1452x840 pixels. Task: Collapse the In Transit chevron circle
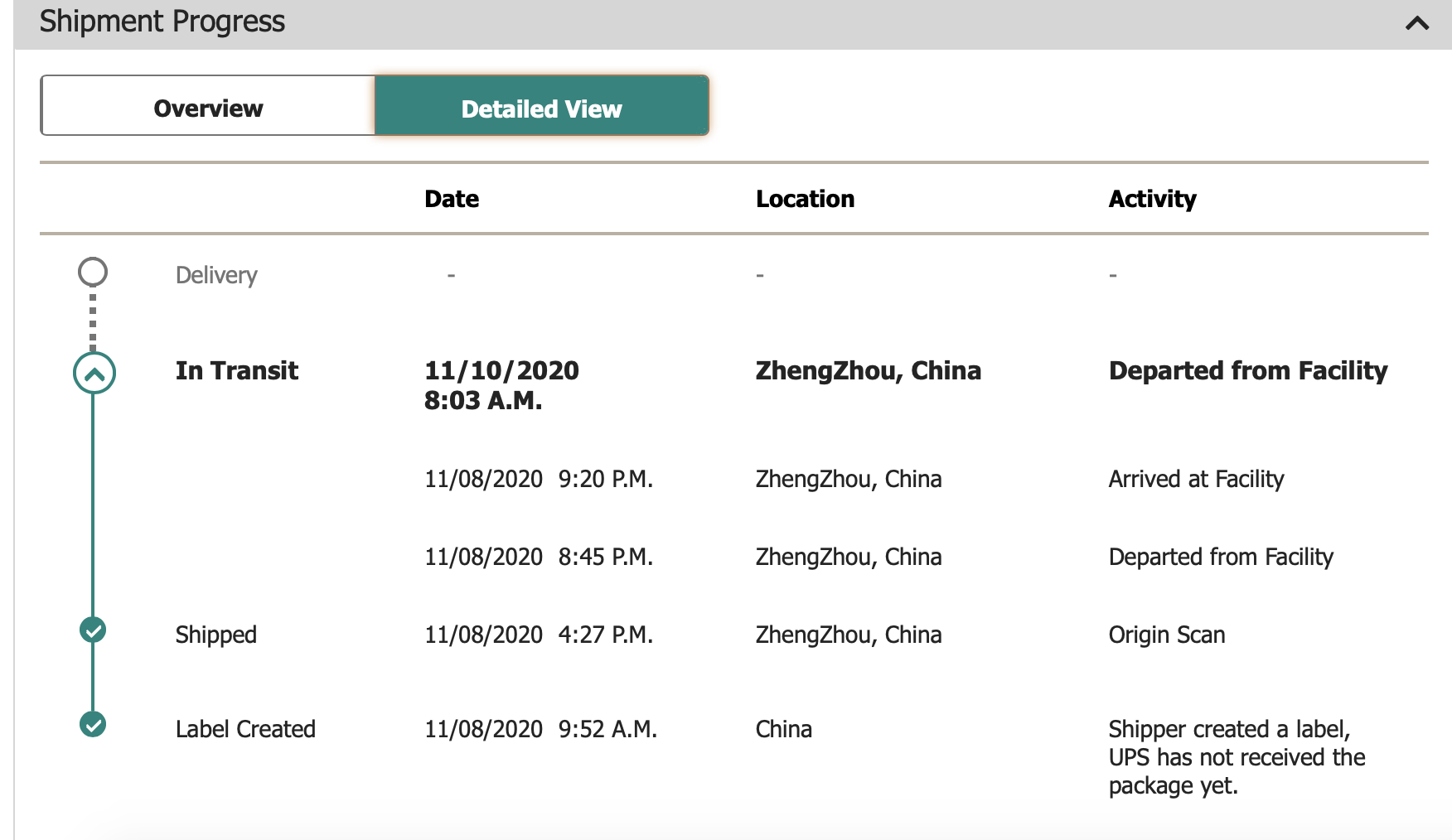(x=94, y=374)
